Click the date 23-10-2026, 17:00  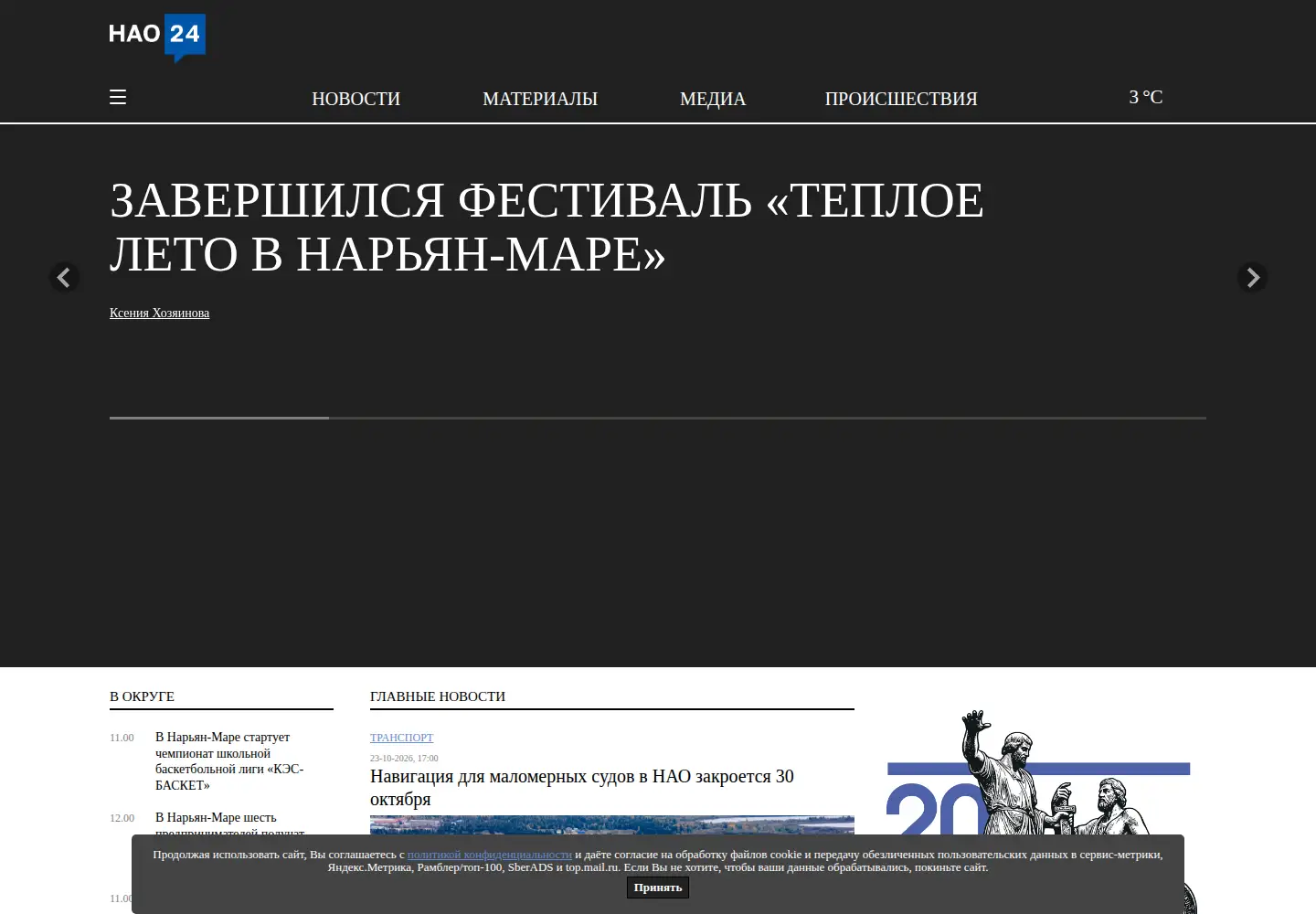point(404,758)
